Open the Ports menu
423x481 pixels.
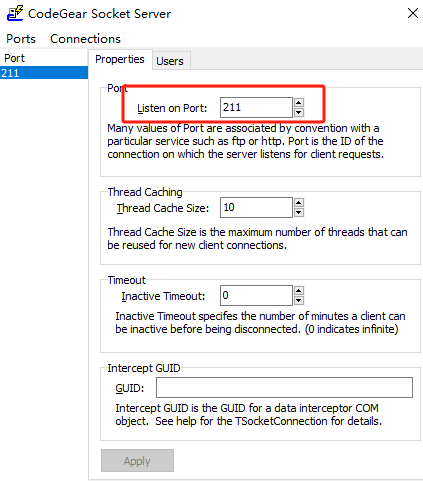(x=21, y=39)
